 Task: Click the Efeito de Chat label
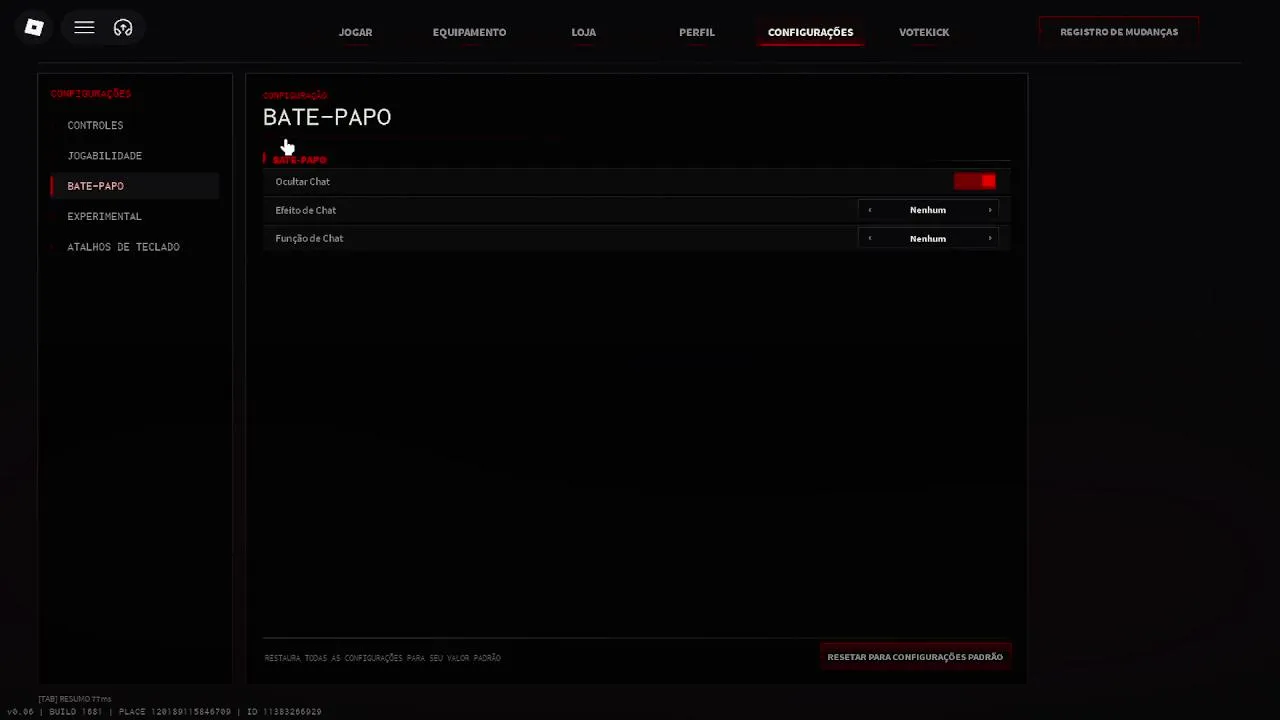pyautogui.click(x=305, y=210)
